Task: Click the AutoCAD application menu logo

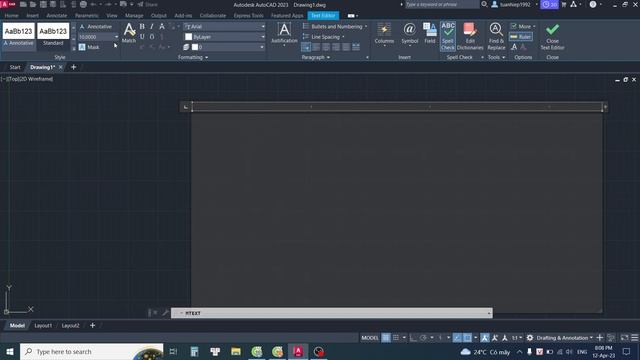Action: [x=8, y=4]
